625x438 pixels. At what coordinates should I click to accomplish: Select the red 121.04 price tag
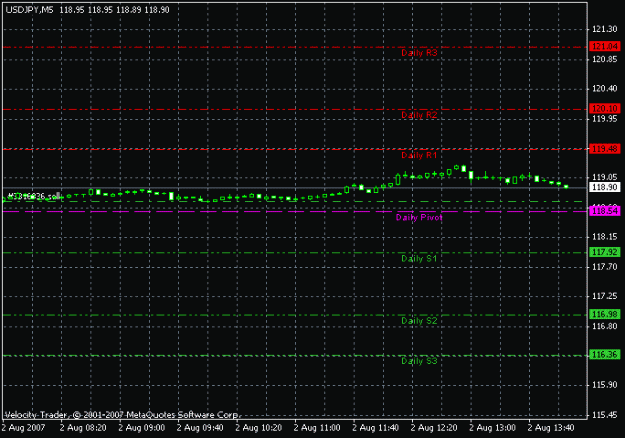tap(605, 47)
